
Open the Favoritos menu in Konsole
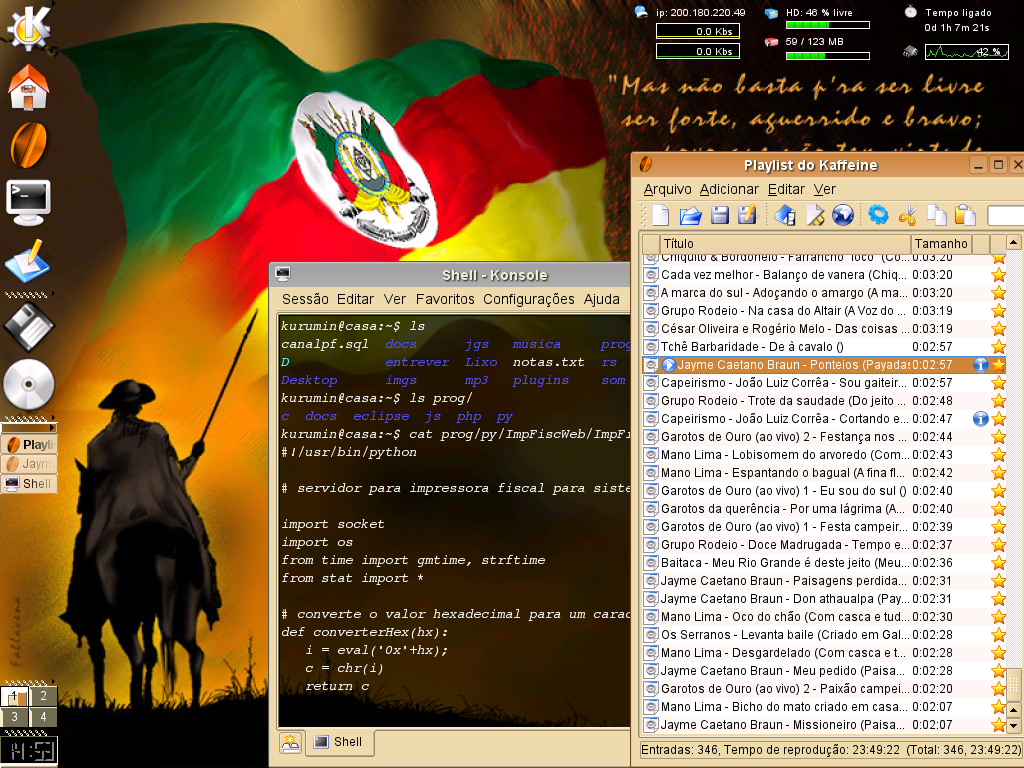pos(445,299)
